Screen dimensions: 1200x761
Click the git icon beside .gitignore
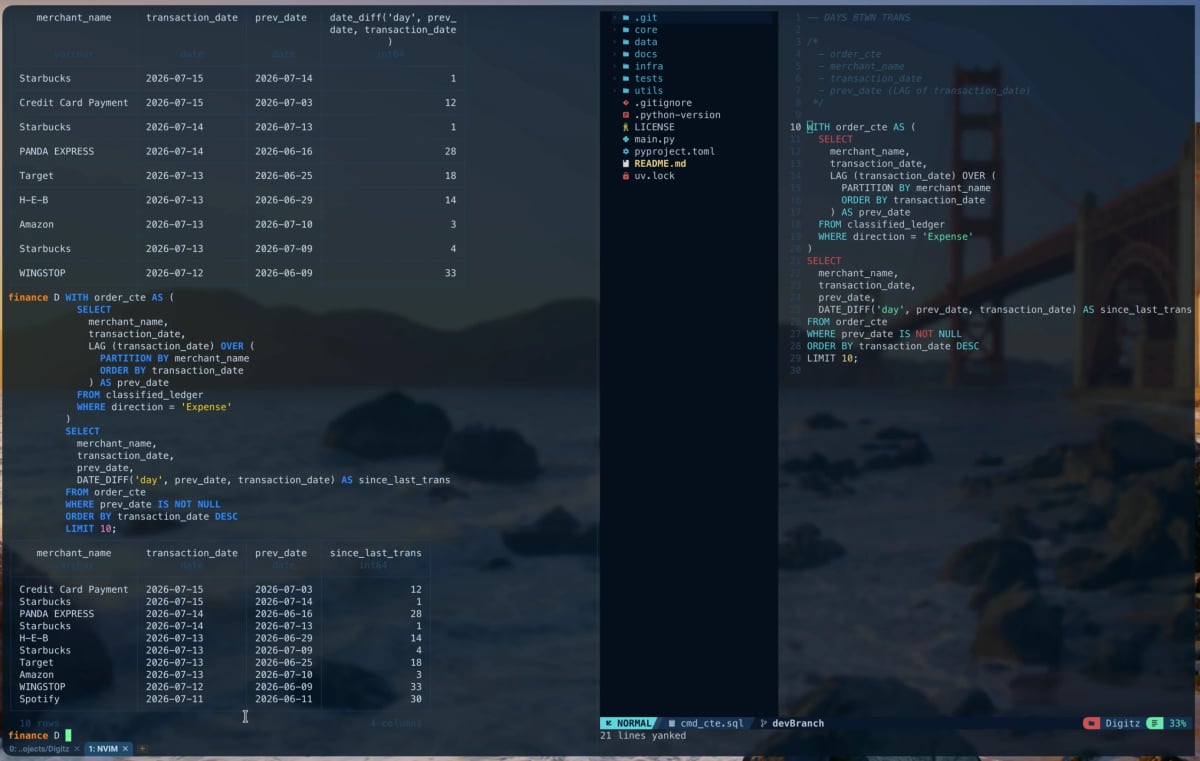tap(625, 103)
